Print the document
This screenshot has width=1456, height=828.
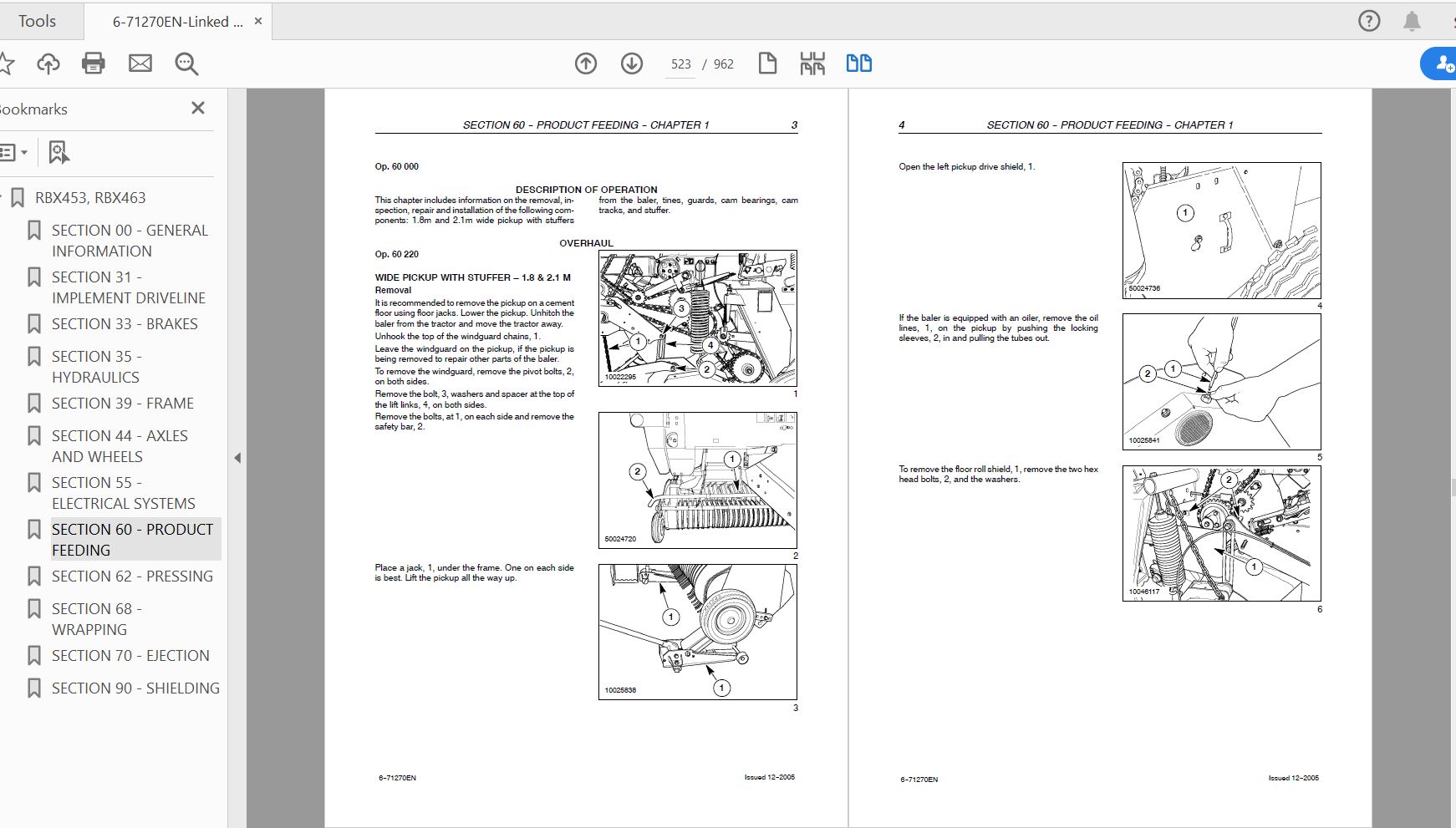94,63
